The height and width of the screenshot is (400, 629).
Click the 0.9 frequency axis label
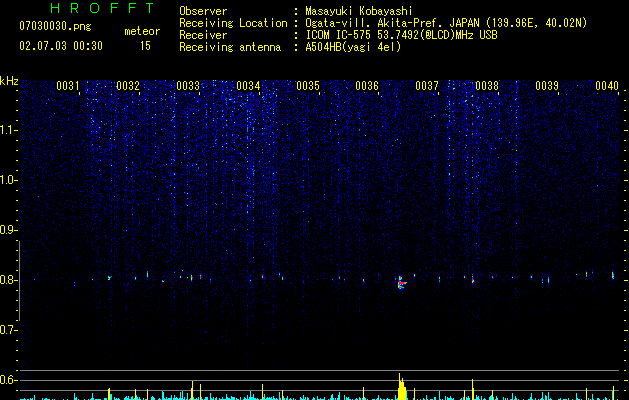[x=9, y=230]
